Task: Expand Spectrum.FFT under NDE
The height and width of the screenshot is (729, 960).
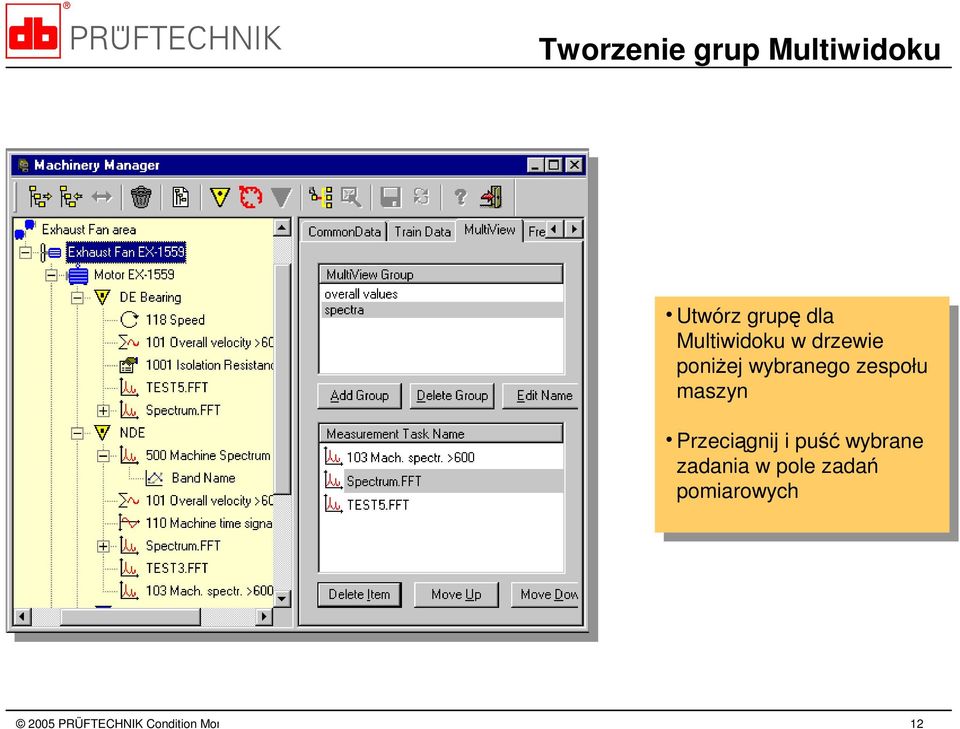Action: 103,545
